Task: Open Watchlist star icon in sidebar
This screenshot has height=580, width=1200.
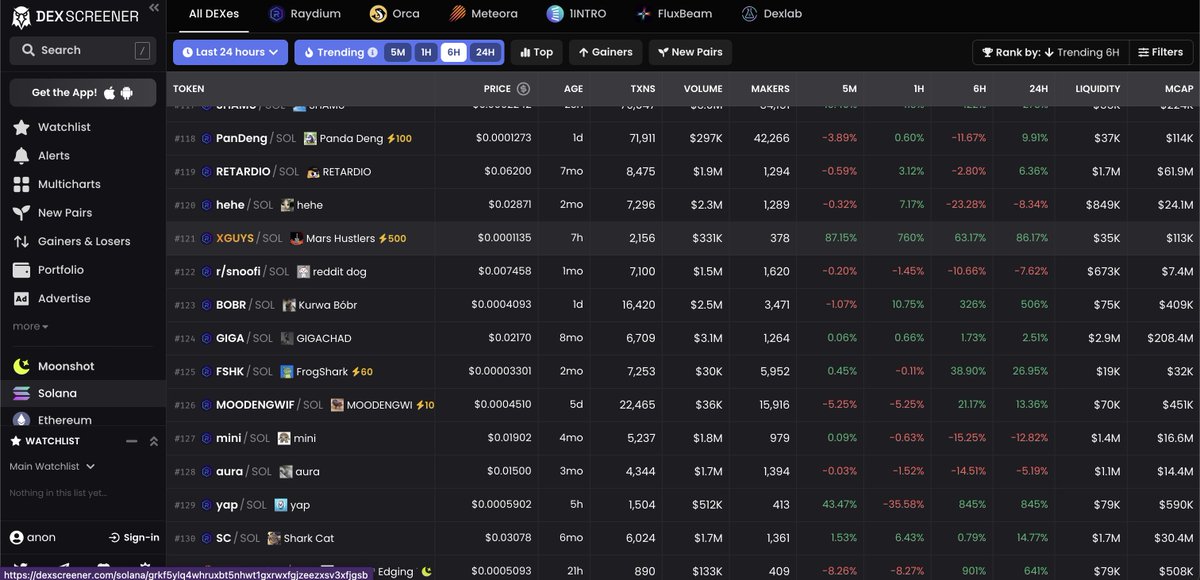Action: point(21,128)
